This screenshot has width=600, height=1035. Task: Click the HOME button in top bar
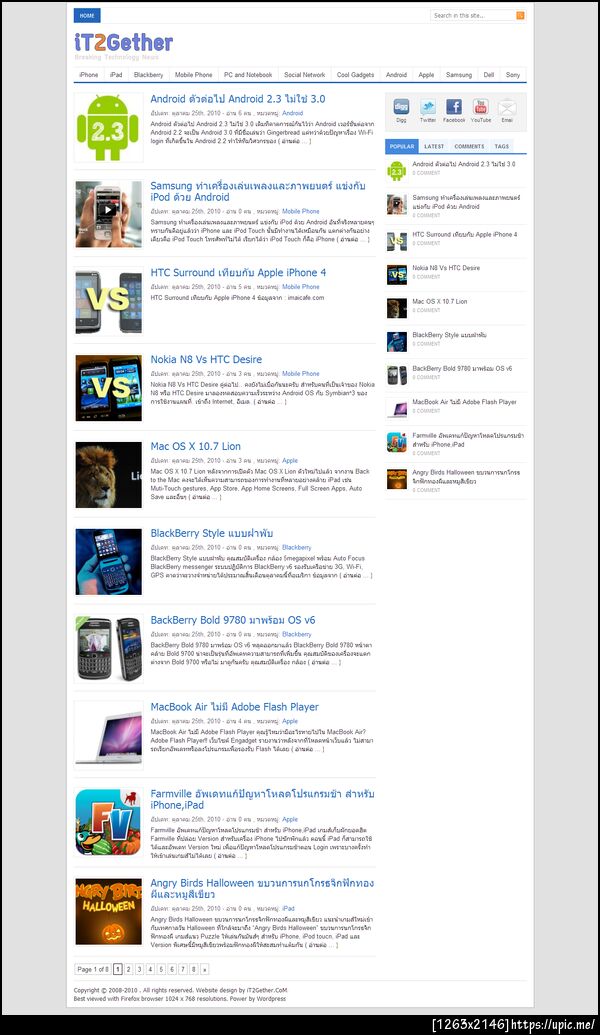[87, 15]
